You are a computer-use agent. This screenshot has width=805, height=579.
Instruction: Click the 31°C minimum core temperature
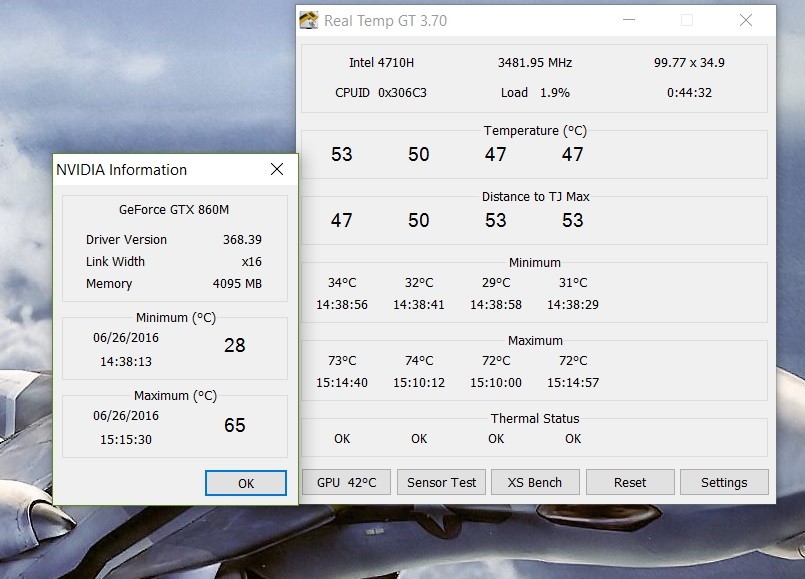(x=573, y=283)
